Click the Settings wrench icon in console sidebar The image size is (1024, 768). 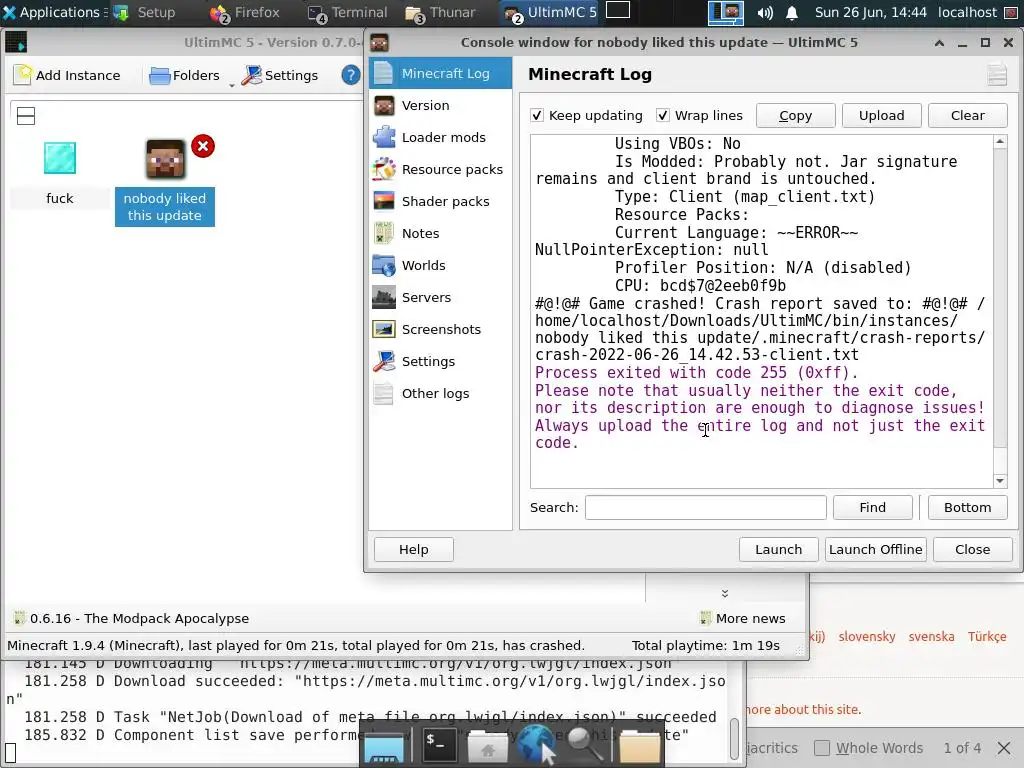click(384, 361)
